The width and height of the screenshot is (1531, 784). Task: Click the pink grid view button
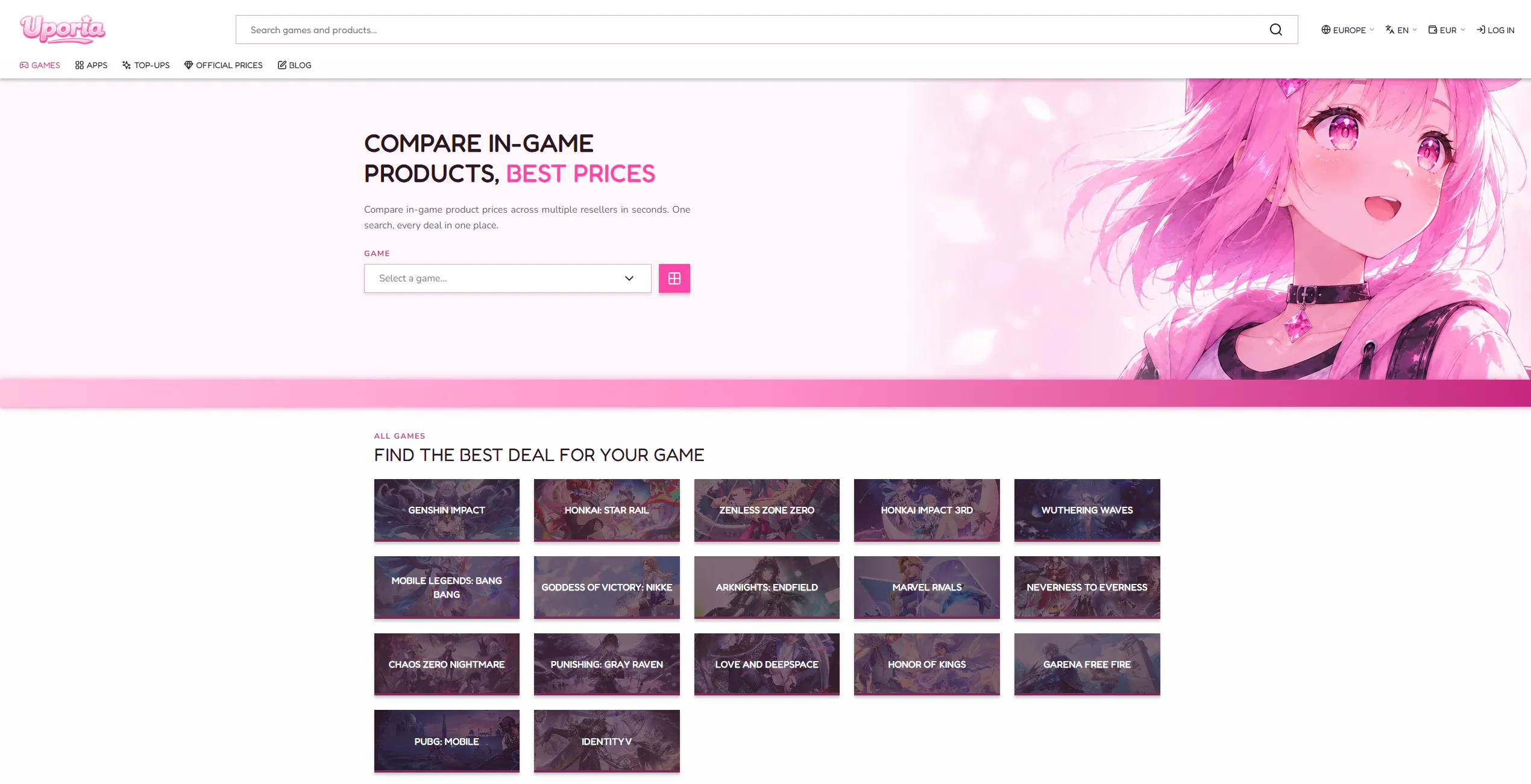674,278
